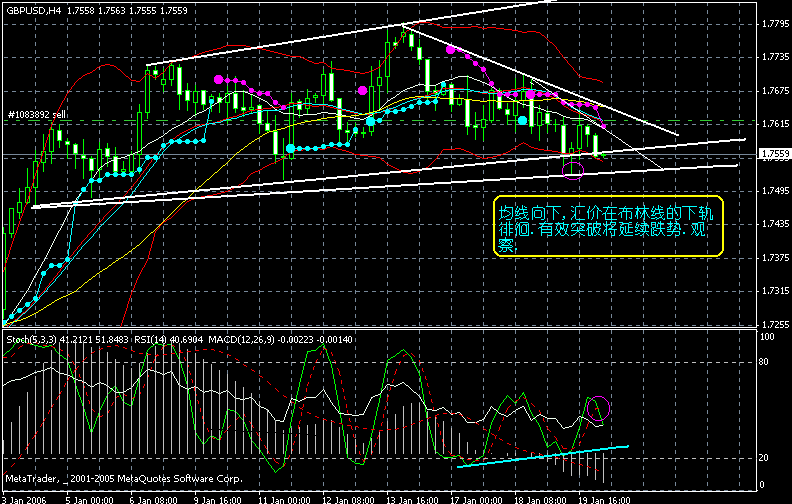792x504 pixels.
Task: Click the 5 Jan 00:00 time label
Action: click(89, 500)
